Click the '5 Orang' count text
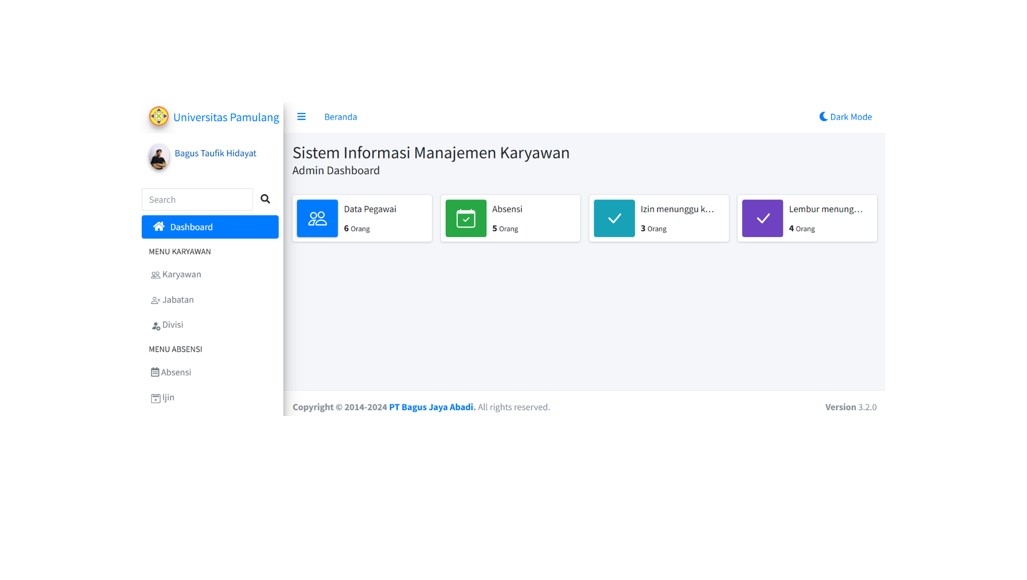Image resolution: width=1027 pixels, height=580 pixels. pyautogui.click(x=505, y=228)
